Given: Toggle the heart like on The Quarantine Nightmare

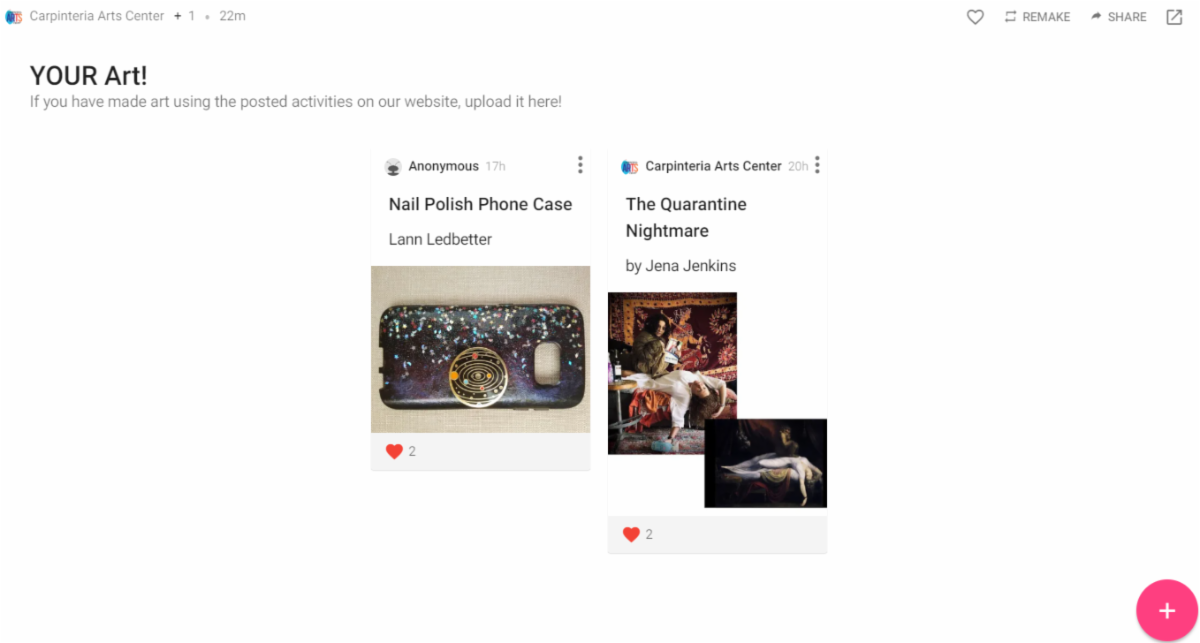Looking at the screenshot, I should click(631, 534).
